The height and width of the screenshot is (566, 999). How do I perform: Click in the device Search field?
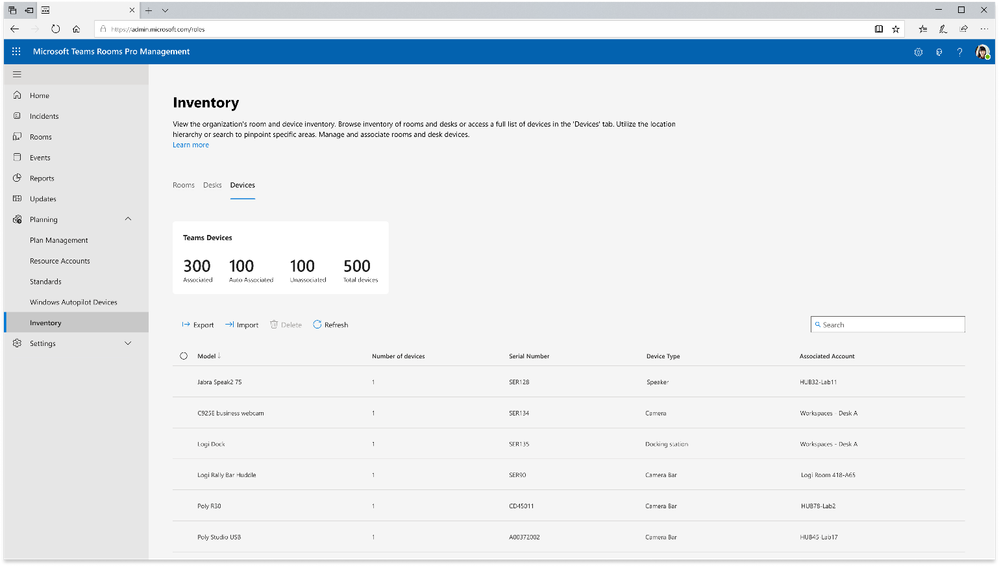tap(888, 324)
